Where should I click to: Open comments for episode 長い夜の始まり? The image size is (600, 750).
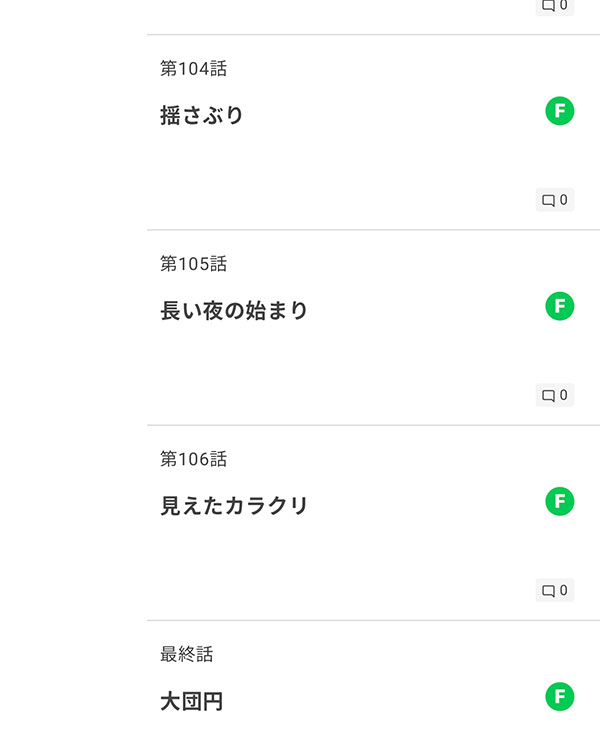(x=555, y=395)
